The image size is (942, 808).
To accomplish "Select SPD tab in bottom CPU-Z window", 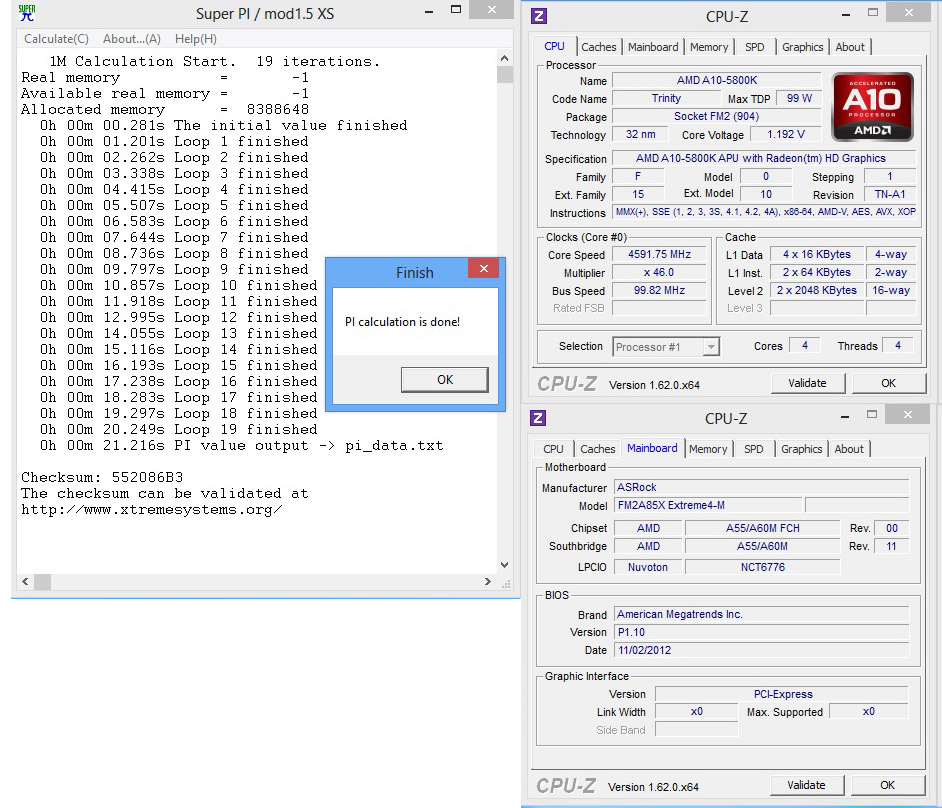I will [753, 449].
